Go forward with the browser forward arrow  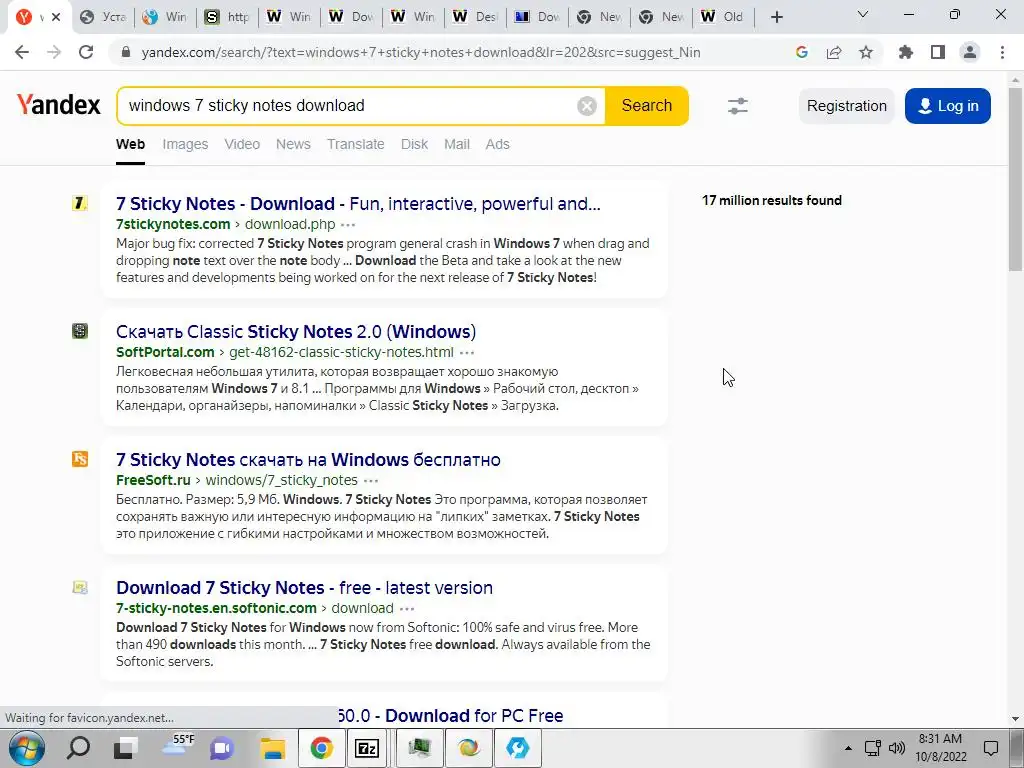point(54,52)
